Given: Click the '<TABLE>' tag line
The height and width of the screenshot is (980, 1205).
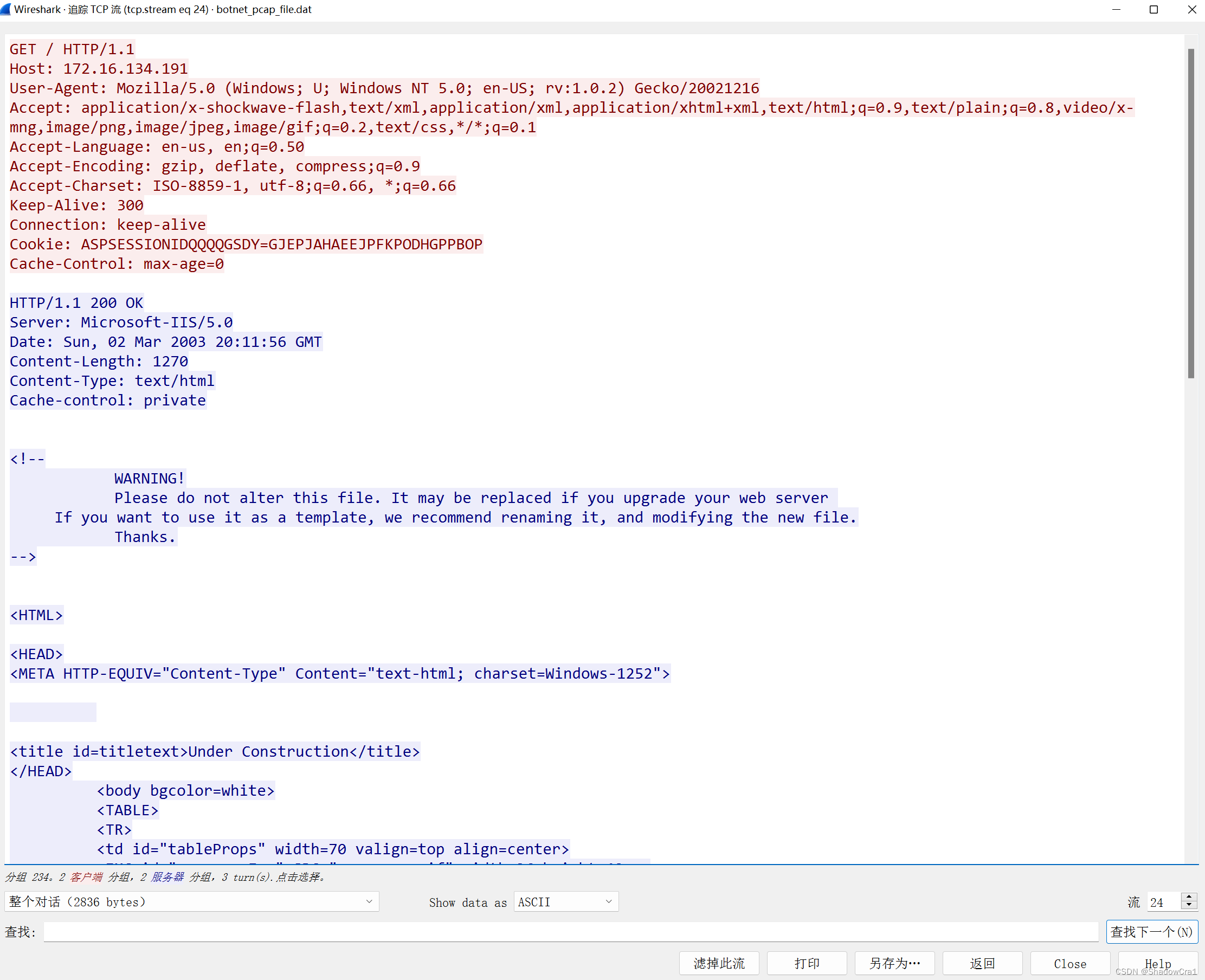Looking at the screenshot, I should click(127, 810).
